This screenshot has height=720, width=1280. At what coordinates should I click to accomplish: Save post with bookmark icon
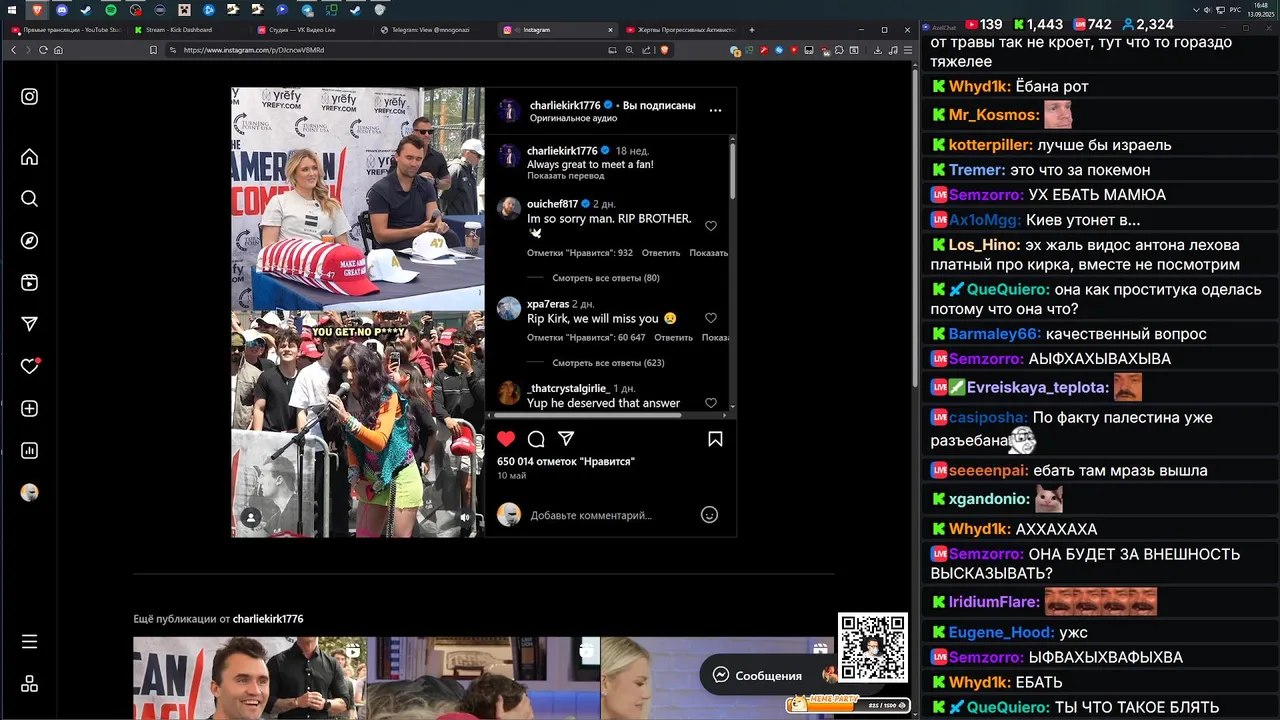tap(715, 439)
